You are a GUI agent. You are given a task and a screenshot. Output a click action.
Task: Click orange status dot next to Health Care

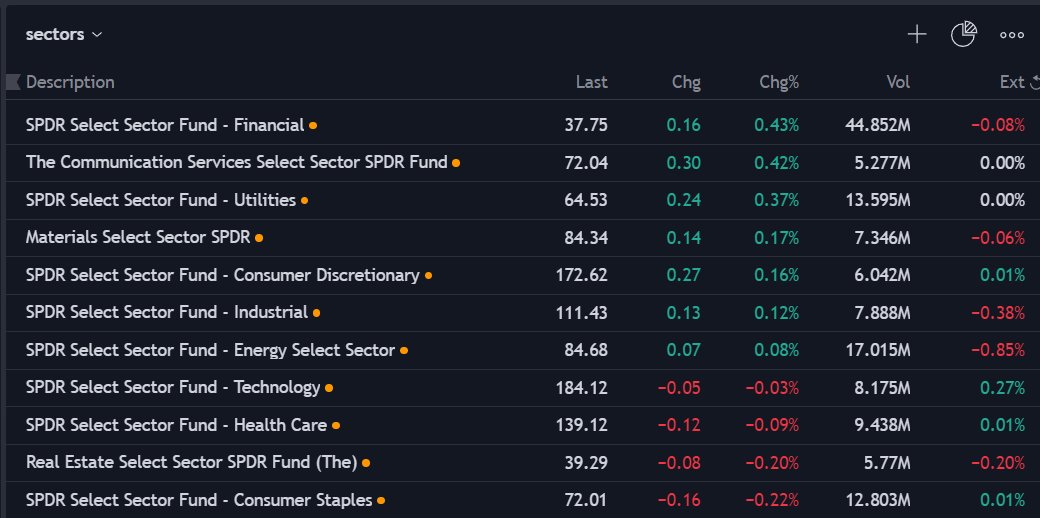[336, 425]
